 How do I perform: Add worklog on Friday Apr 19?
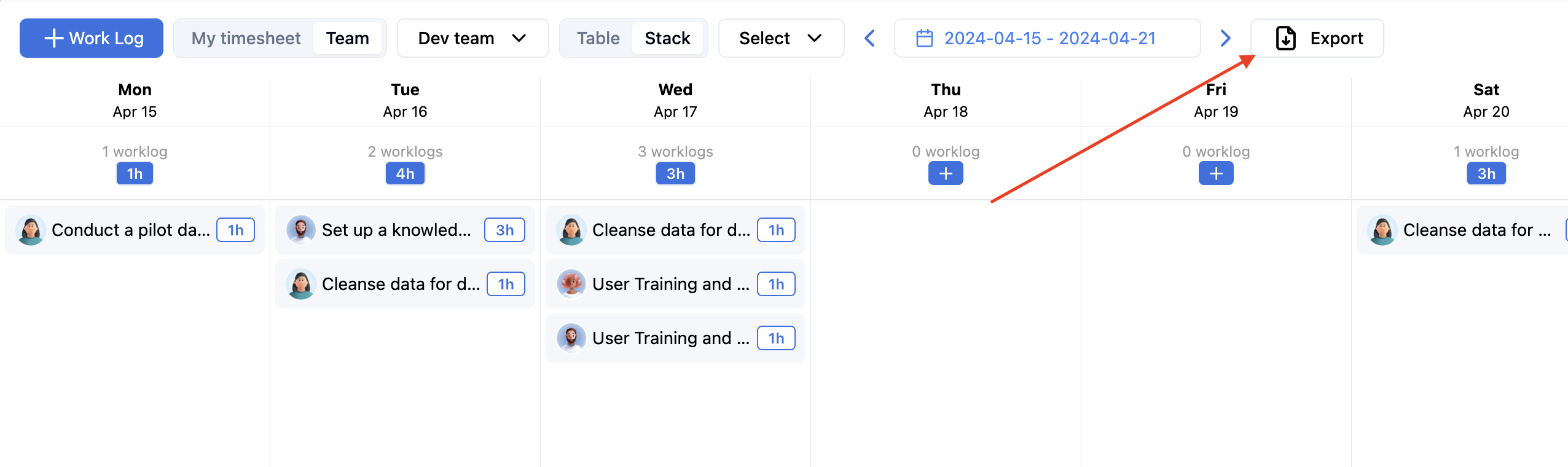tap(1216, 174)
